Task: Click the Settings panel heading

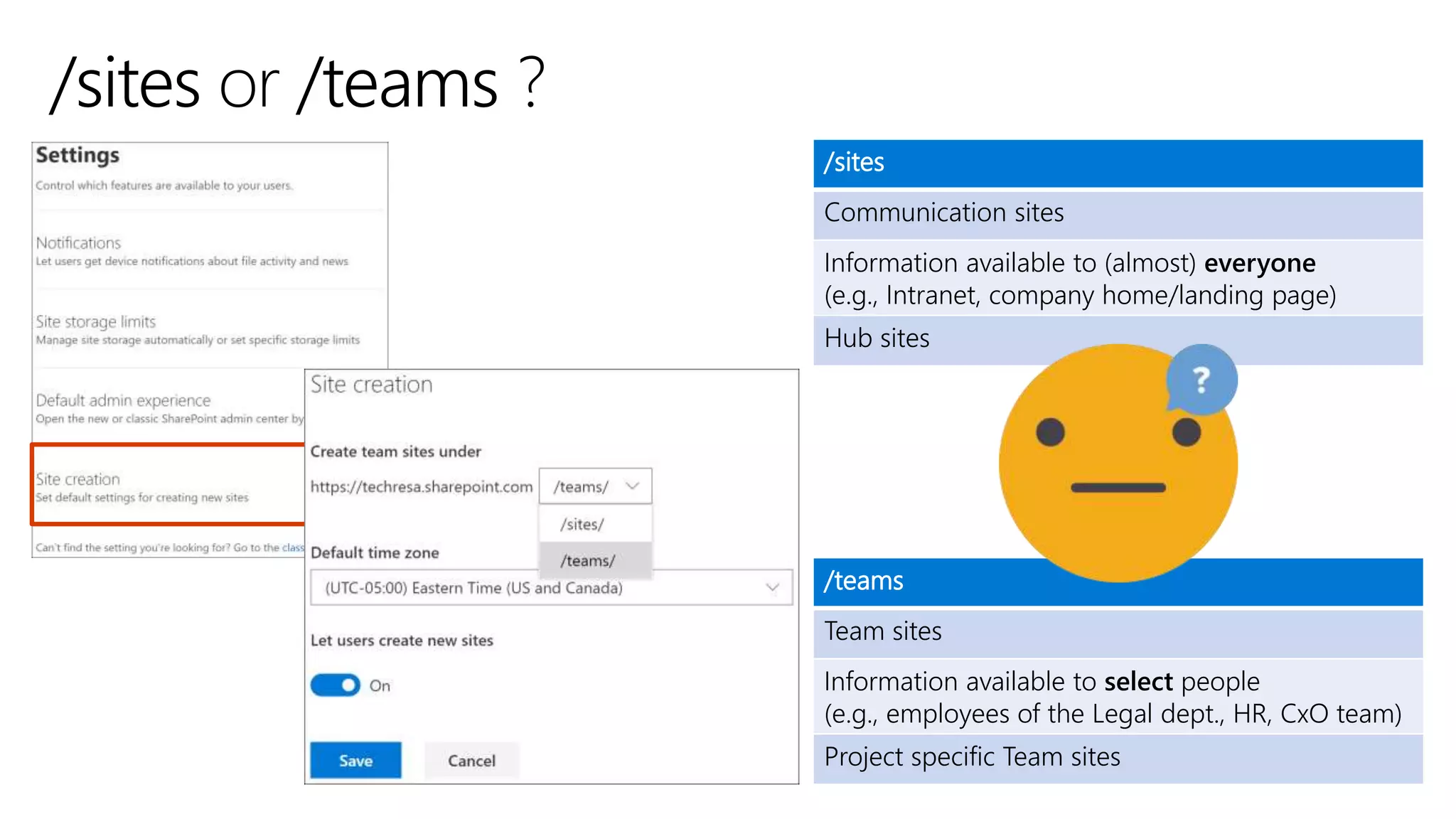Action: point(77,156)
